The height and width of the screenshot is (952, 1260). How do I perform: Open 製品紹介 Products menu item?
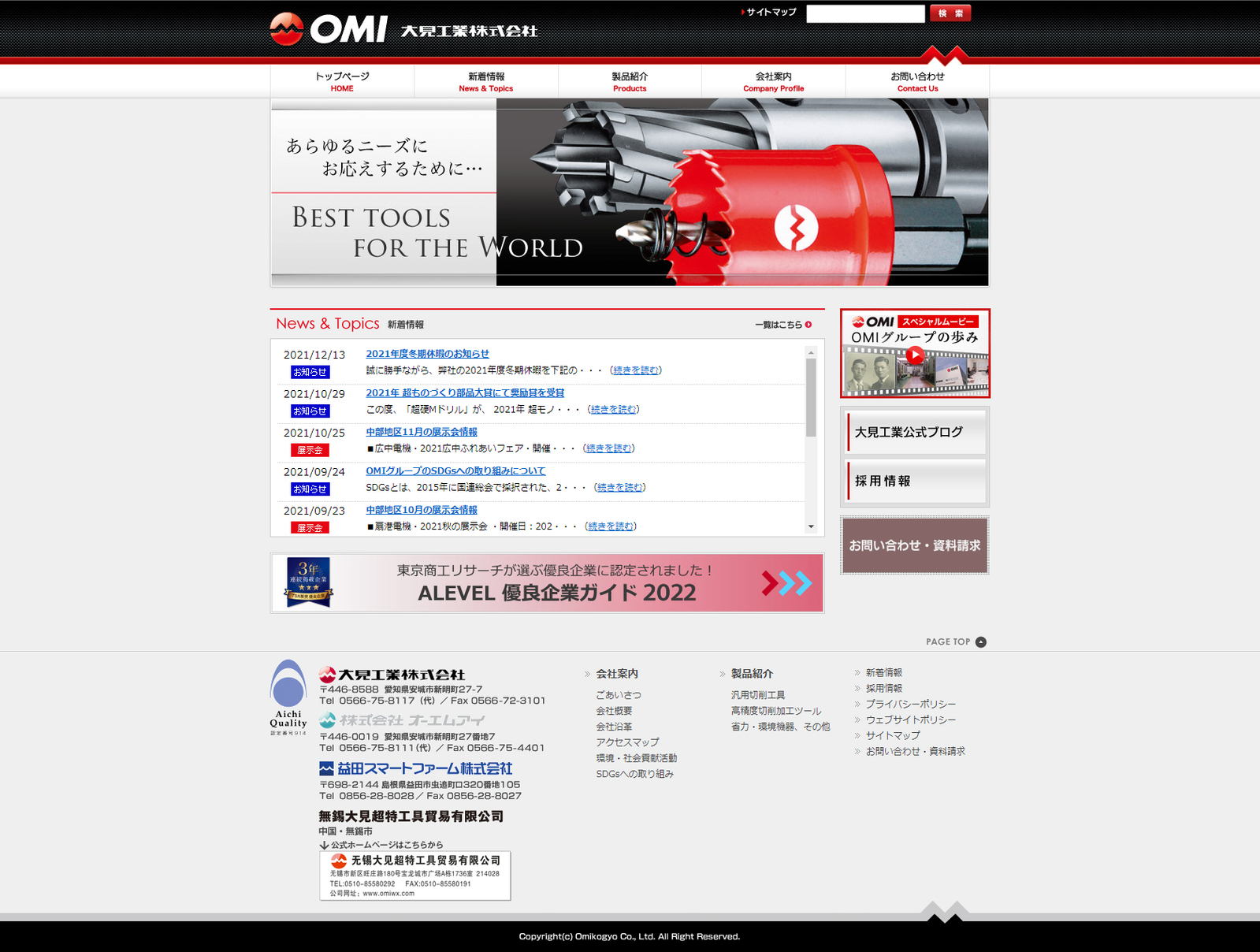point(630,81)
